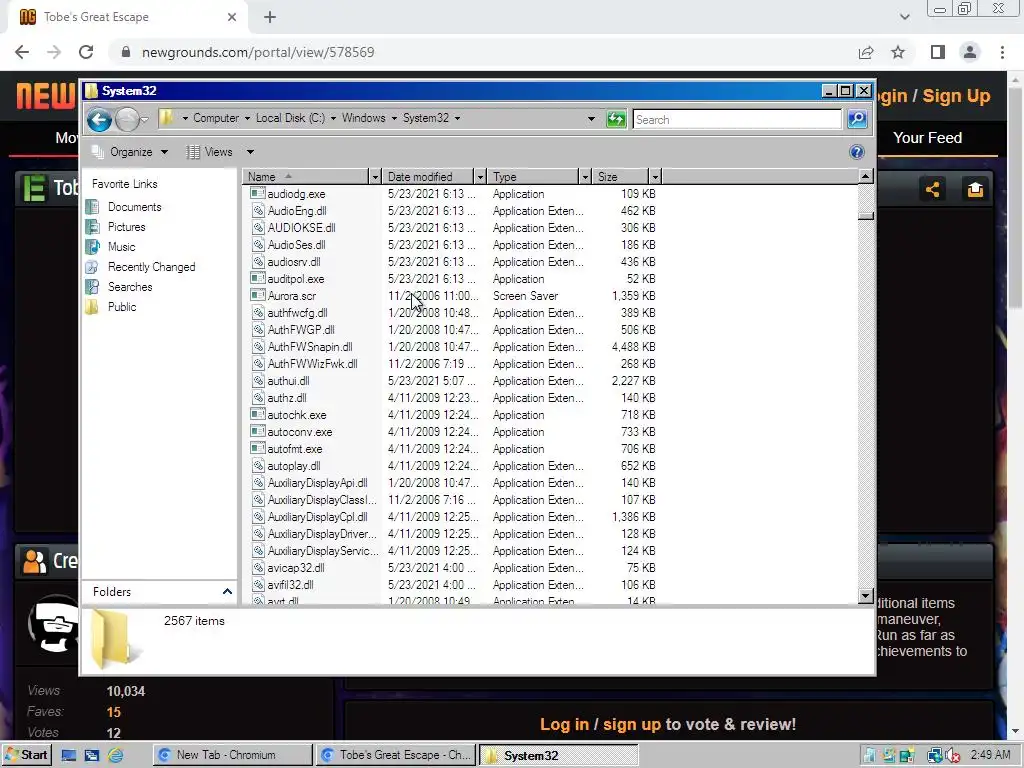Click the Newgrounds share icon button
Image resolution: width=1024 pixels, height=768 pixels.
pos(933,189)
